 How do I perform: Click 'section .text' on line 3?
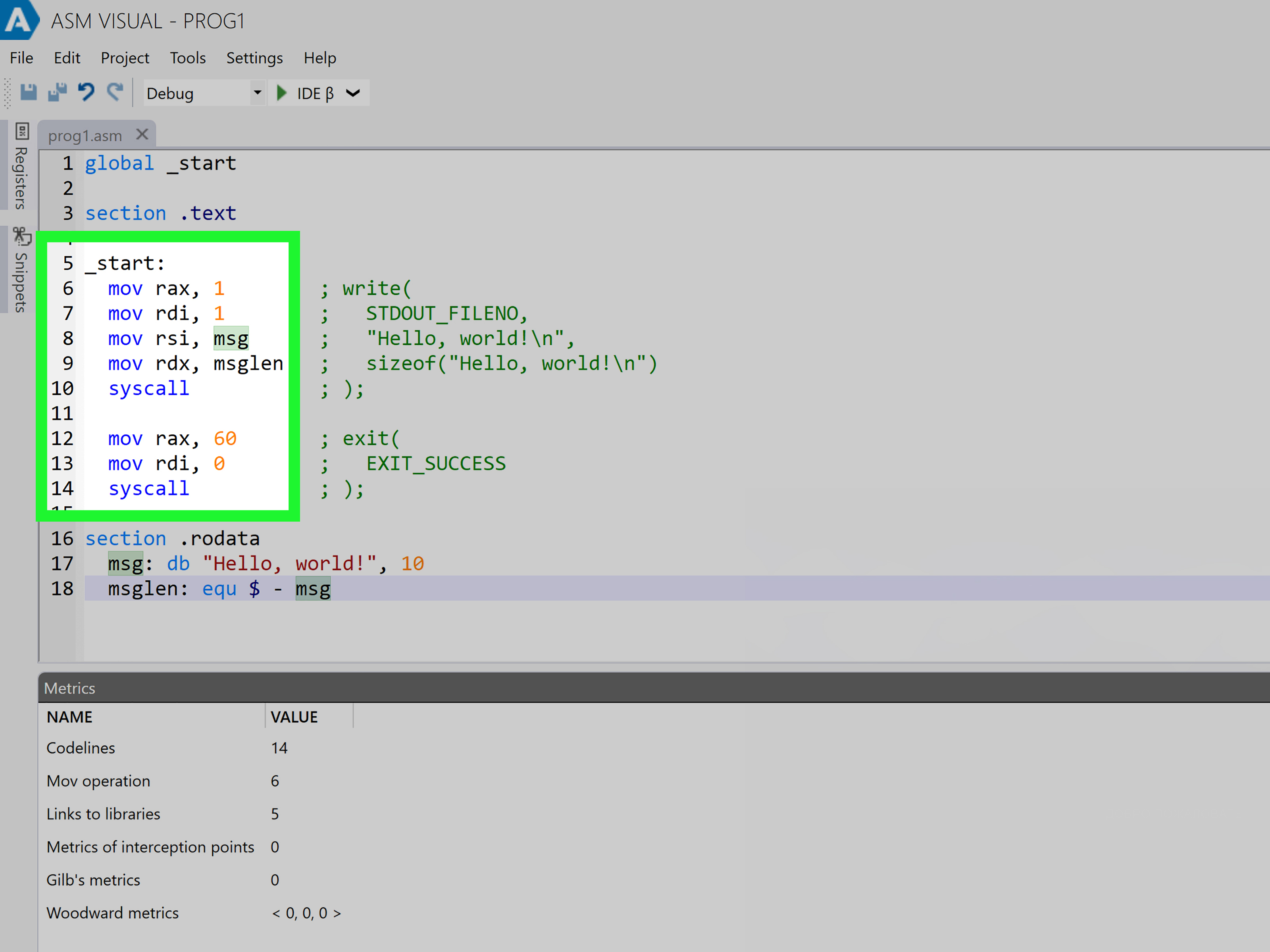161,213
